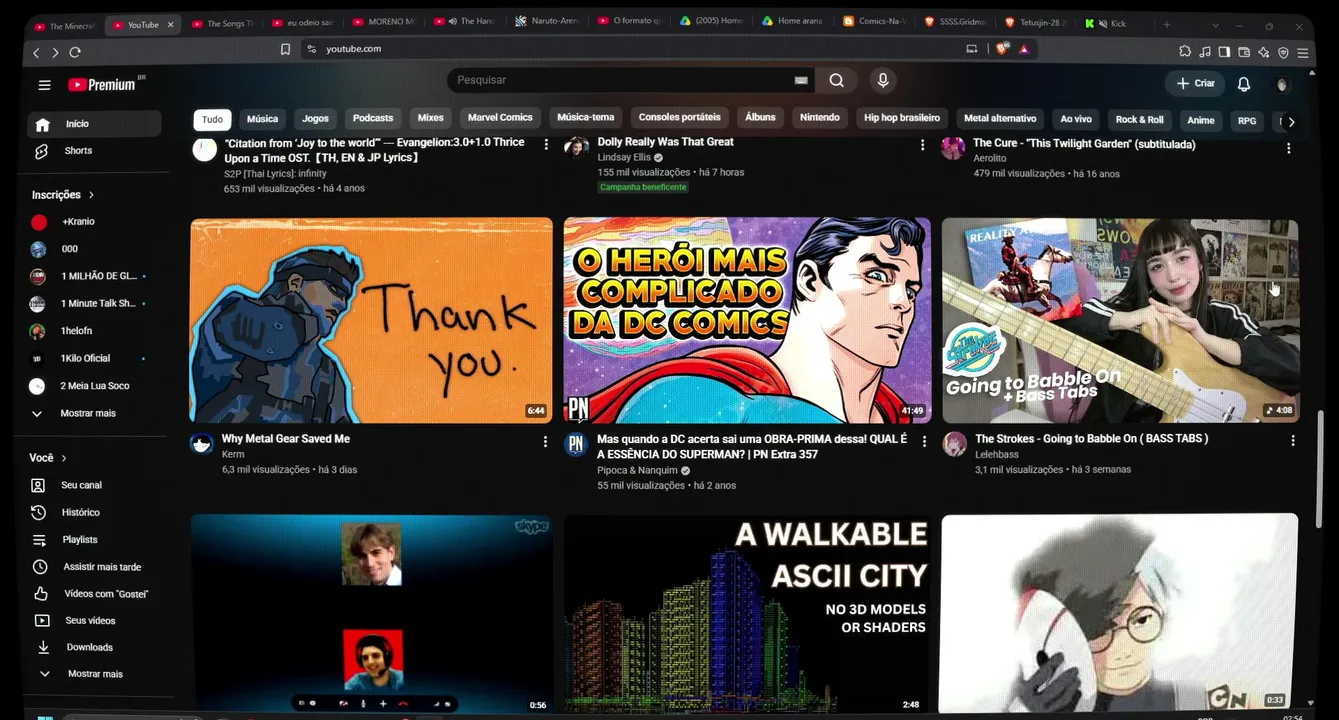Open the YouTube notifications bell
1339x720 pixels.
coord(1244,84)
